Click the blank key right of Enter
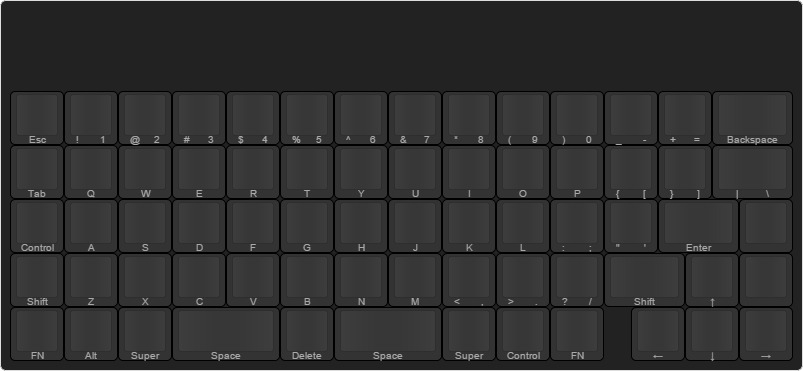The width and height of the screenshot is (803, 371). [766, 226]
